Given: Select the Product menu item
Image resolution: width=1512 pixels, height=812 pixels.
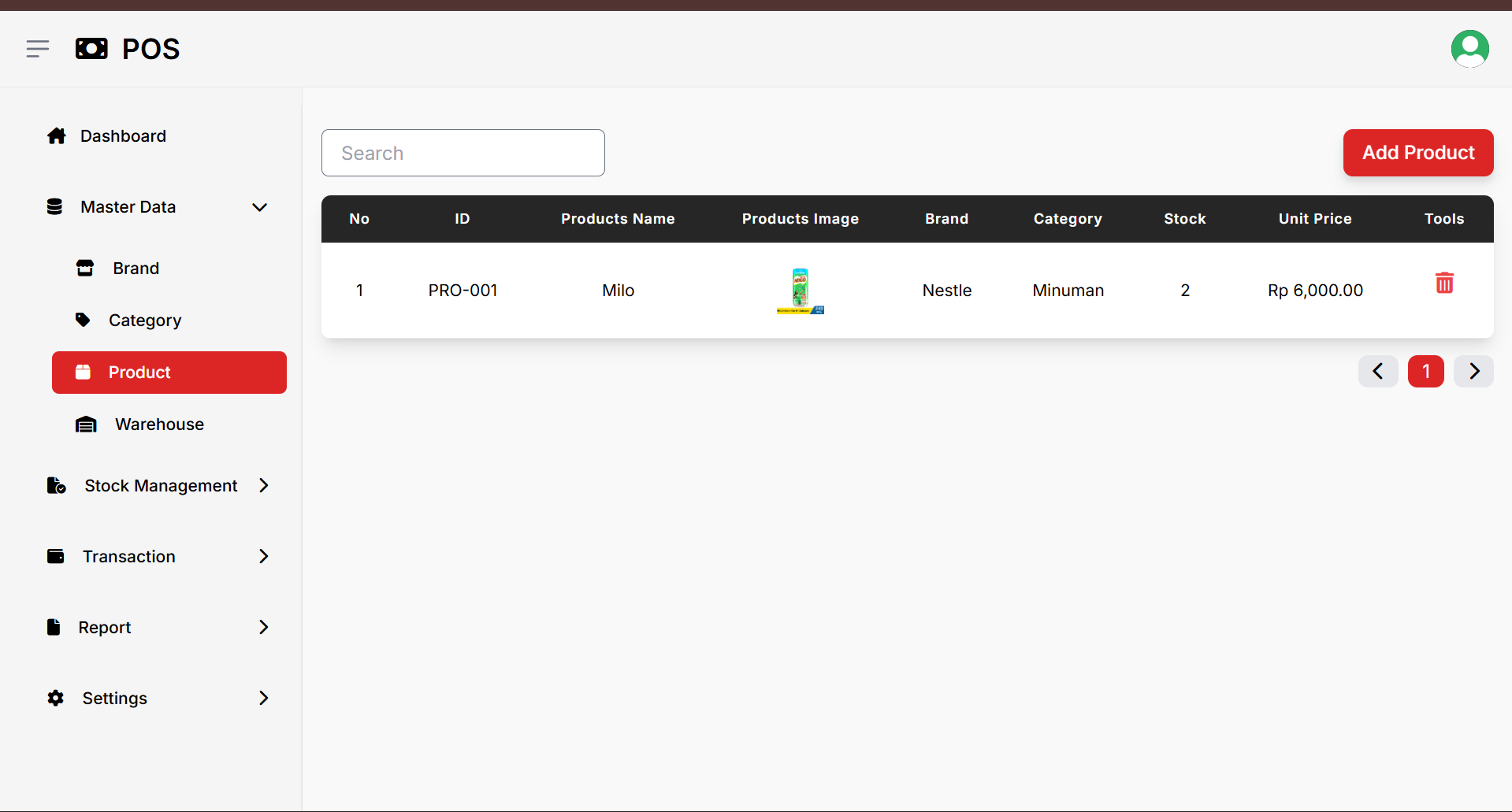Looking at the screenshot, I should pos(169,373).
